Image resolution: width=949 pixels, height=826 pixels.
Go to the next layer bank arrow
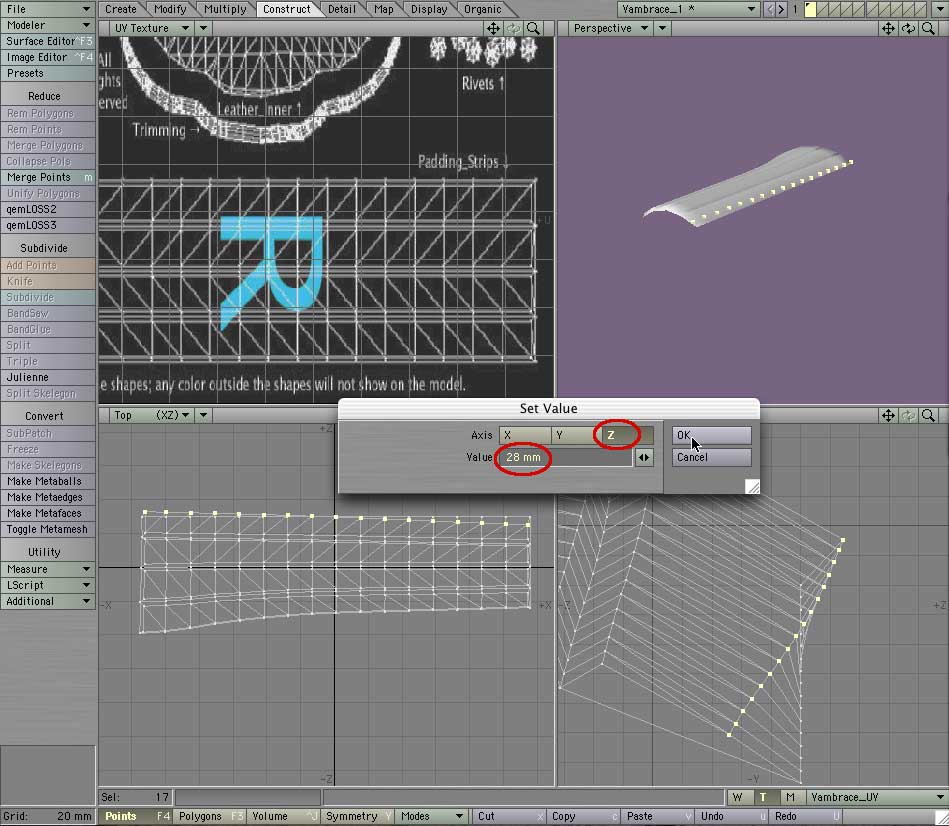[x=781, y=9]
